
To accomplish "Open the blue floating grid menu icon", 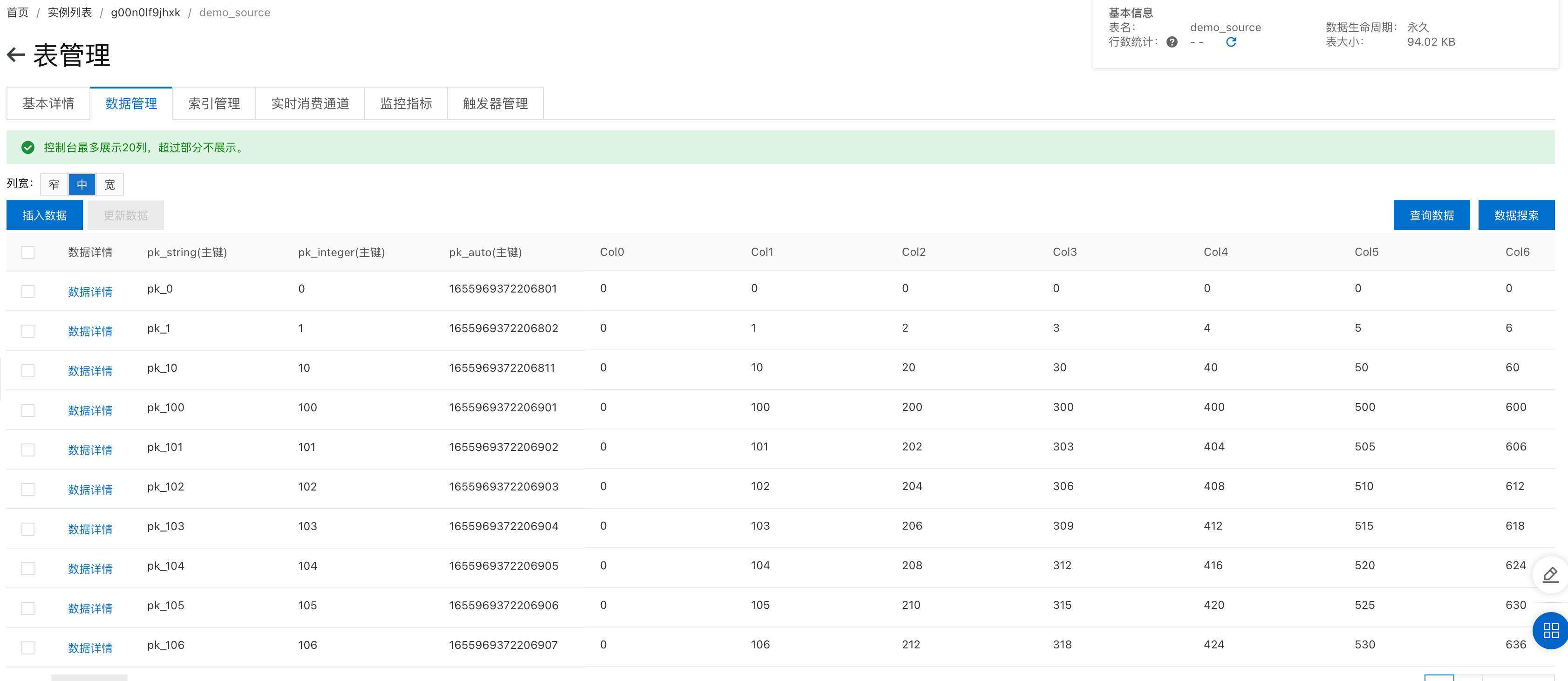I will 1550,630.
